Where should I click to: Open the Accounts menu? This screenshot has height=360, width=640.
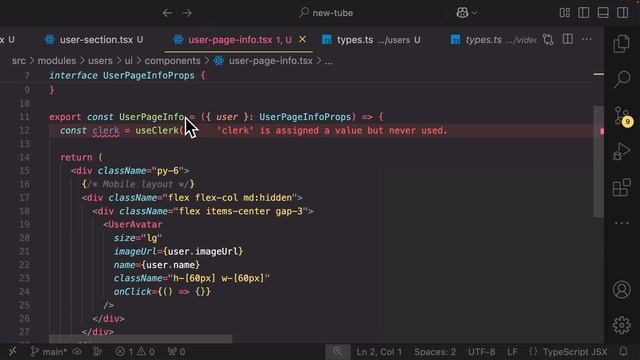tap(622, 289)
